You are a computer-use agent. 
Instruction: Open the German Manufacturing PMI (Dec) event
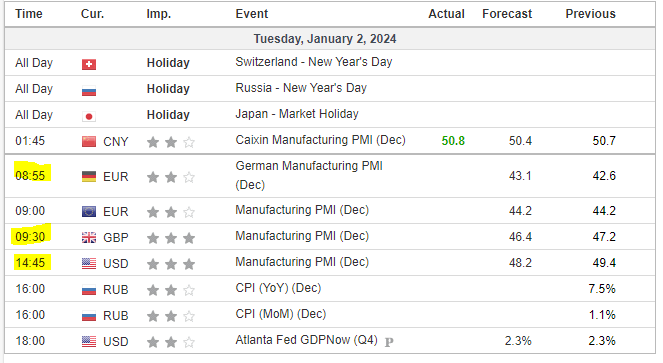click(x=309, y=175)
